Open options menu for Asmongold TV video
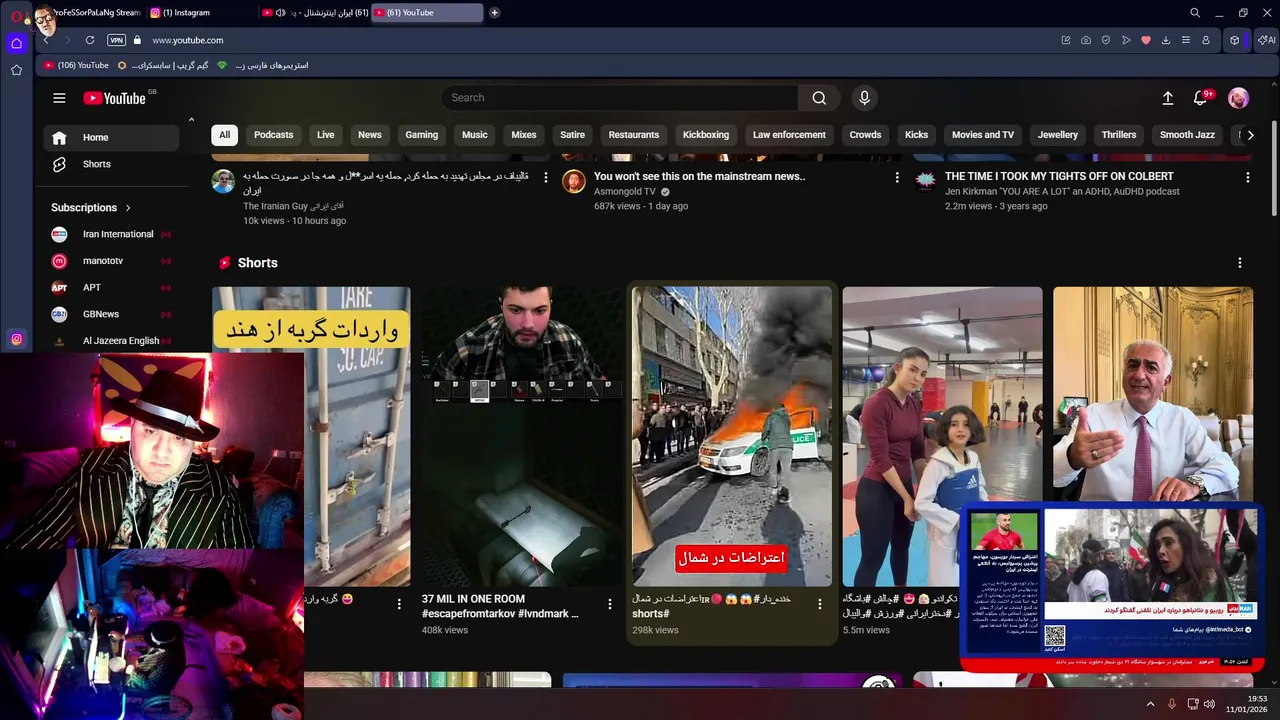 click(x=896, y=177)
